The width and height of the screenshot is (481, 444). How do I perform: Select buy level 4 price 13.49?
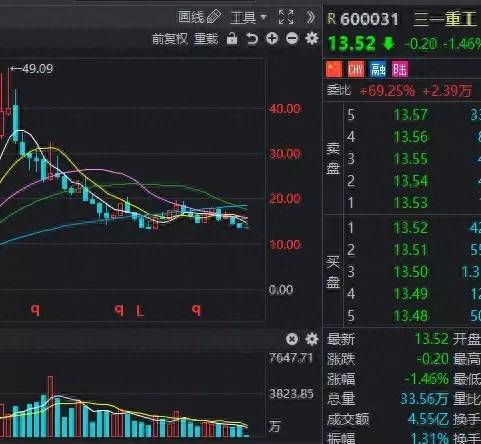(410, 294)
